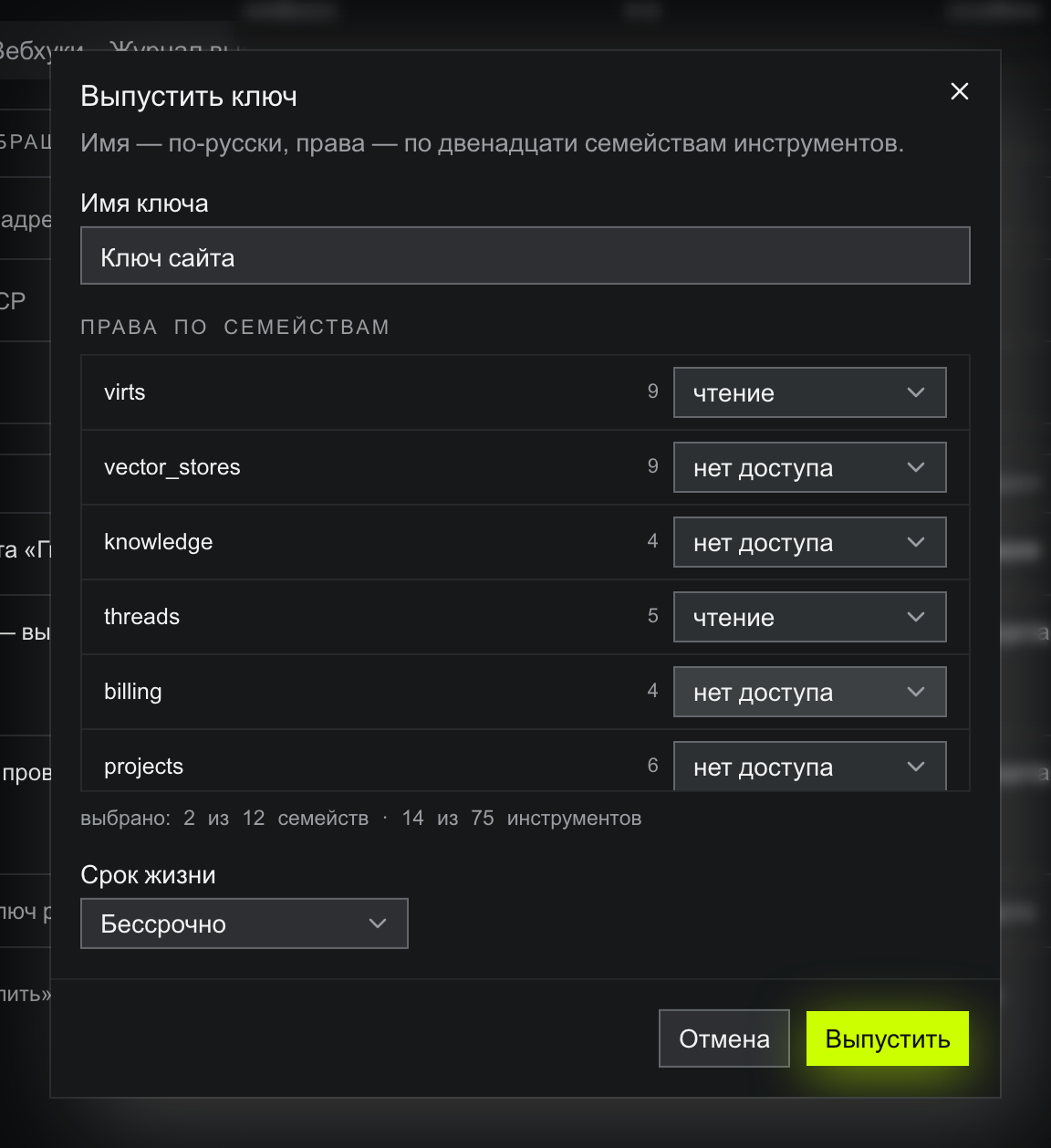The height and width of the screenshot is (1148, 1051).
Task: Click the tool count 5 beside threads
Action: click(653, 616)
